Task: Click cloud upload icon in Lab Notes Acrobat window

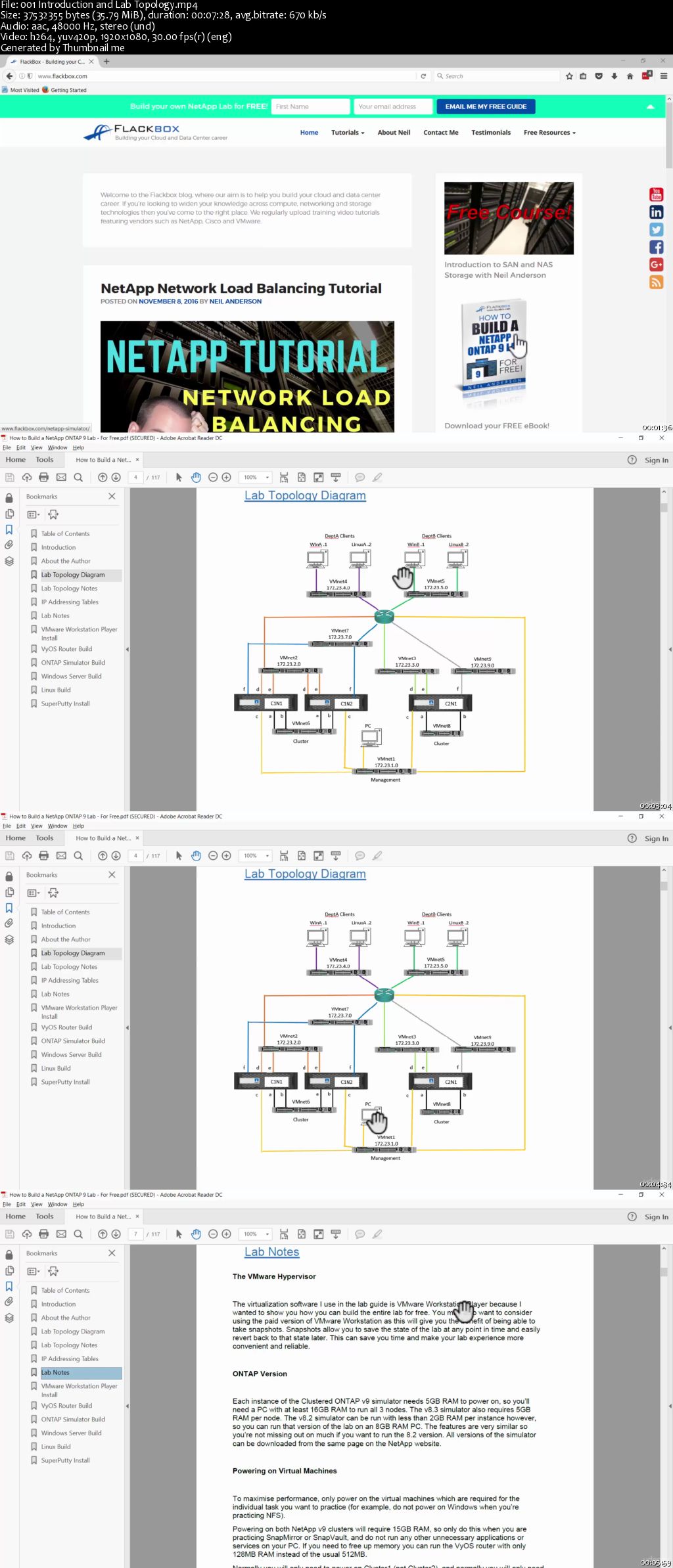Action: 27,1234
